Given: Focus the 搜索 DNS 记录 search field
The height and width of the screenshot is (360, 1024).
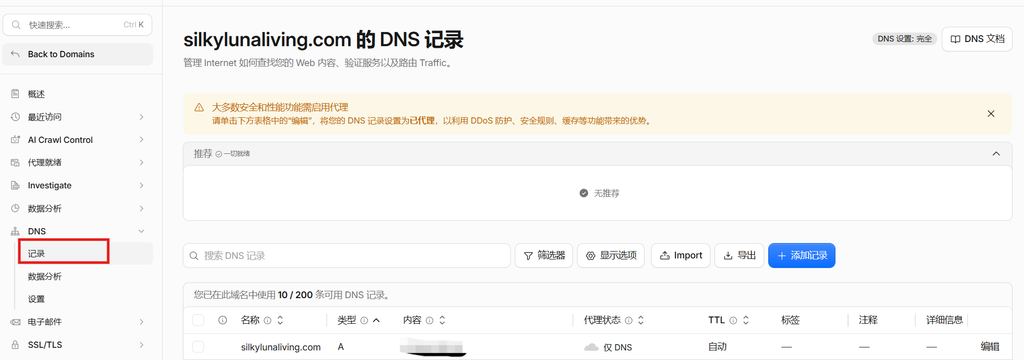Looking at the screenshot, I should pos(347,255).
